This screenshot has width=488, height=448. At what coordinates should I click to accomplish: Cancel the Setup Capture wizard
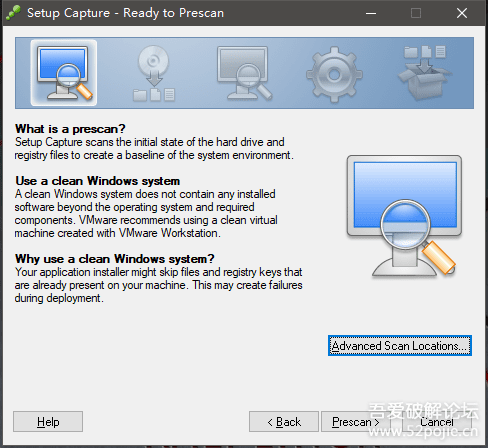coord(436,422)
